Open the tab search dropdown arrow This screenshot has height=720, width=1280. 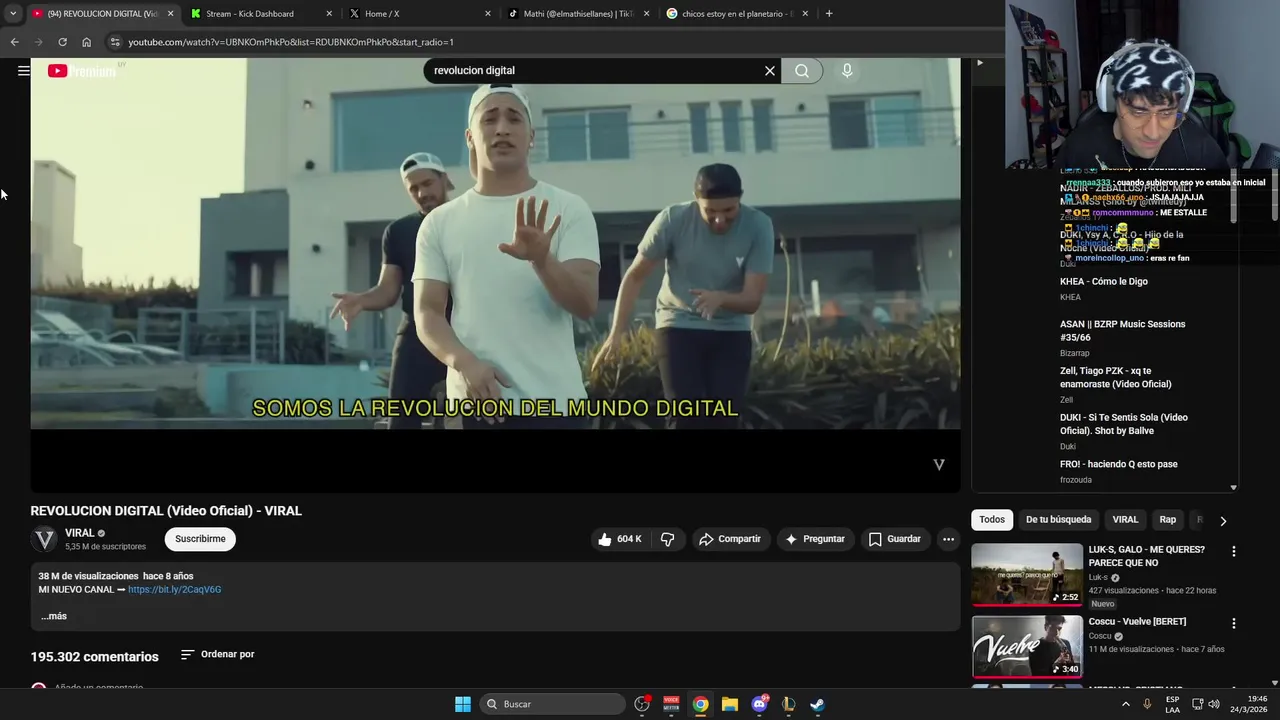[12, 14]
